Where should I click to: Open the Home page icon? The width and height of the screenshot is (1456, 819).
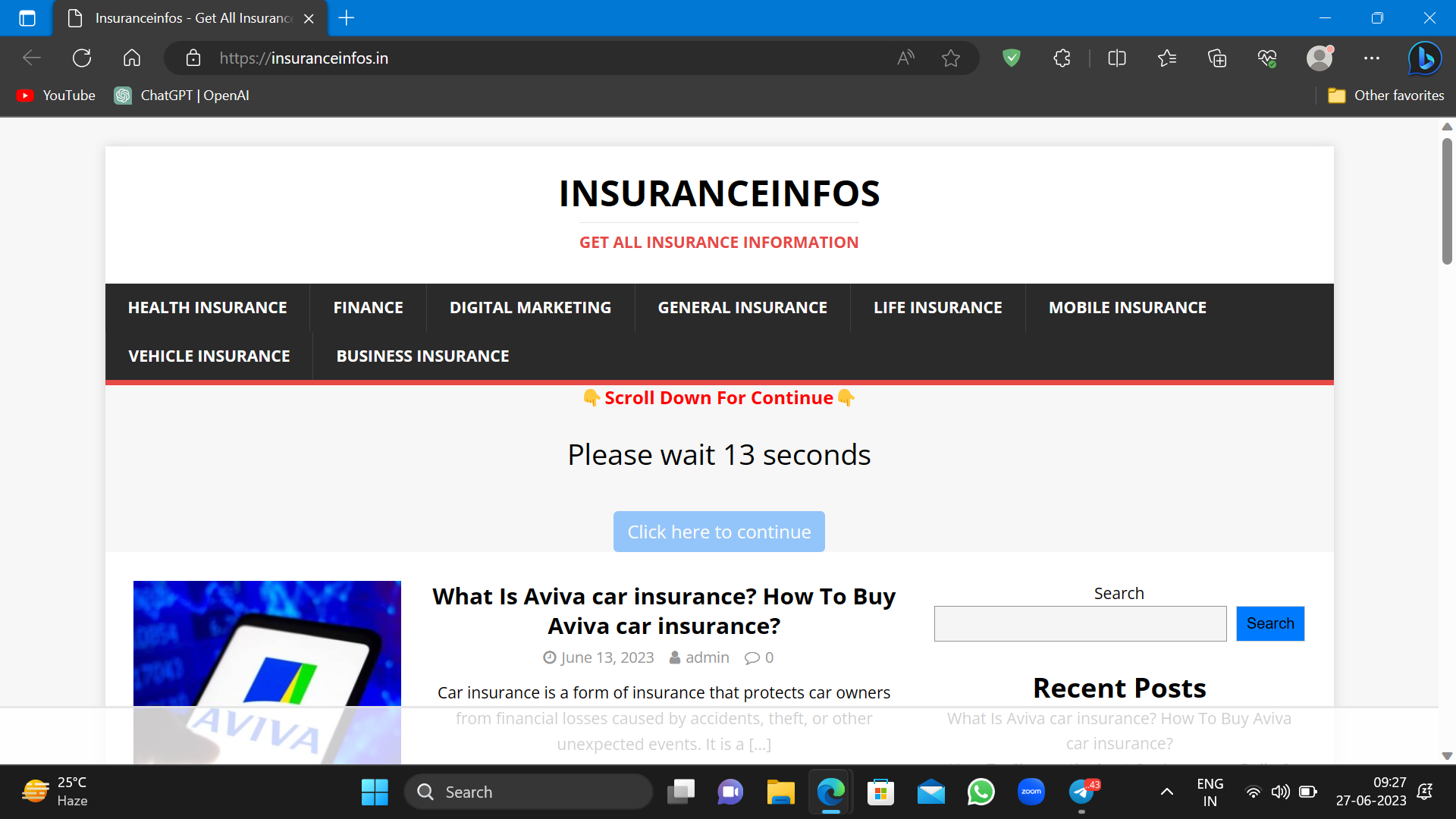(x=132, y=58)
